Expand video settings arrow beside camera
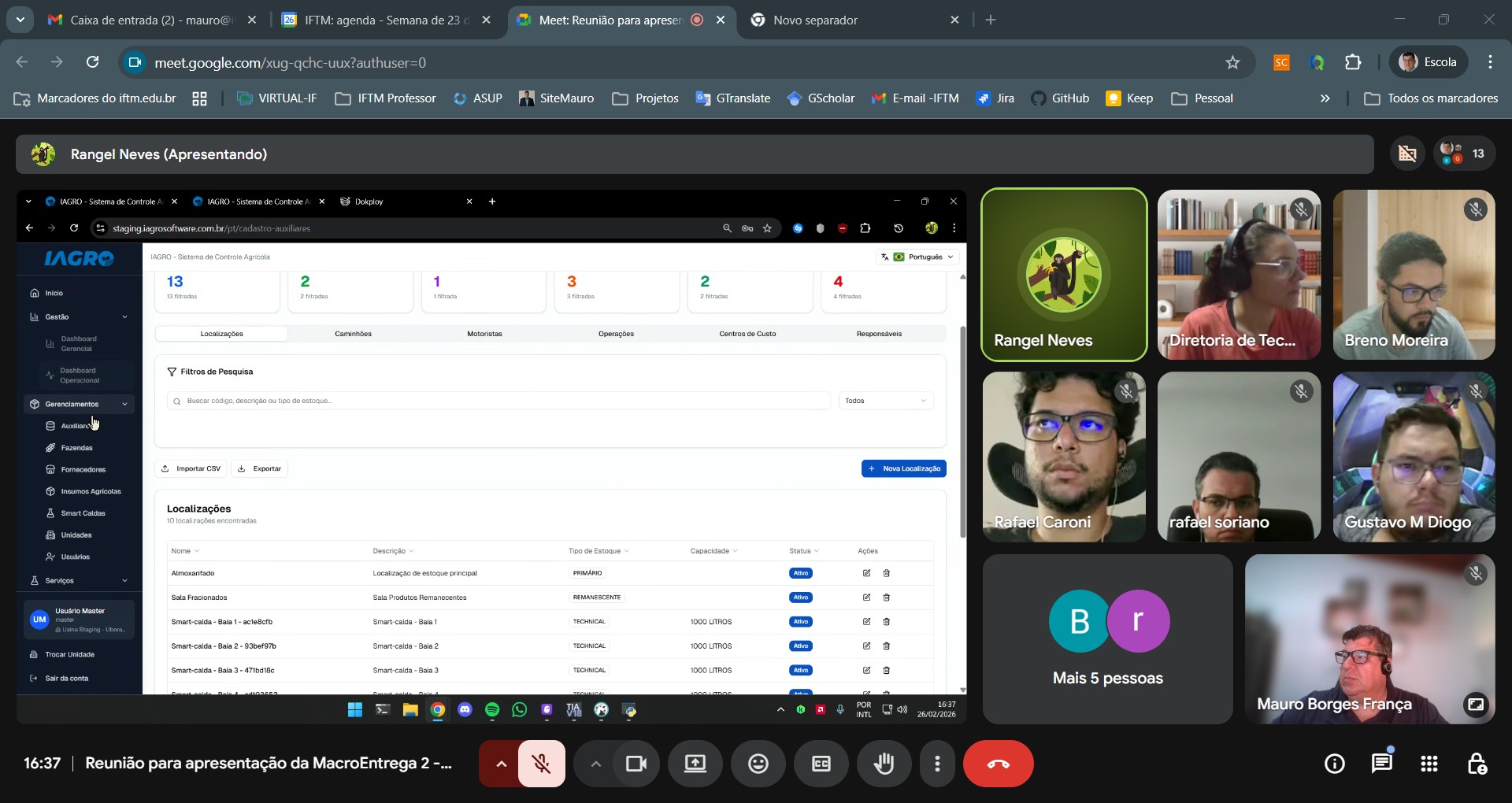1512x803 pixels. (595, 764)
